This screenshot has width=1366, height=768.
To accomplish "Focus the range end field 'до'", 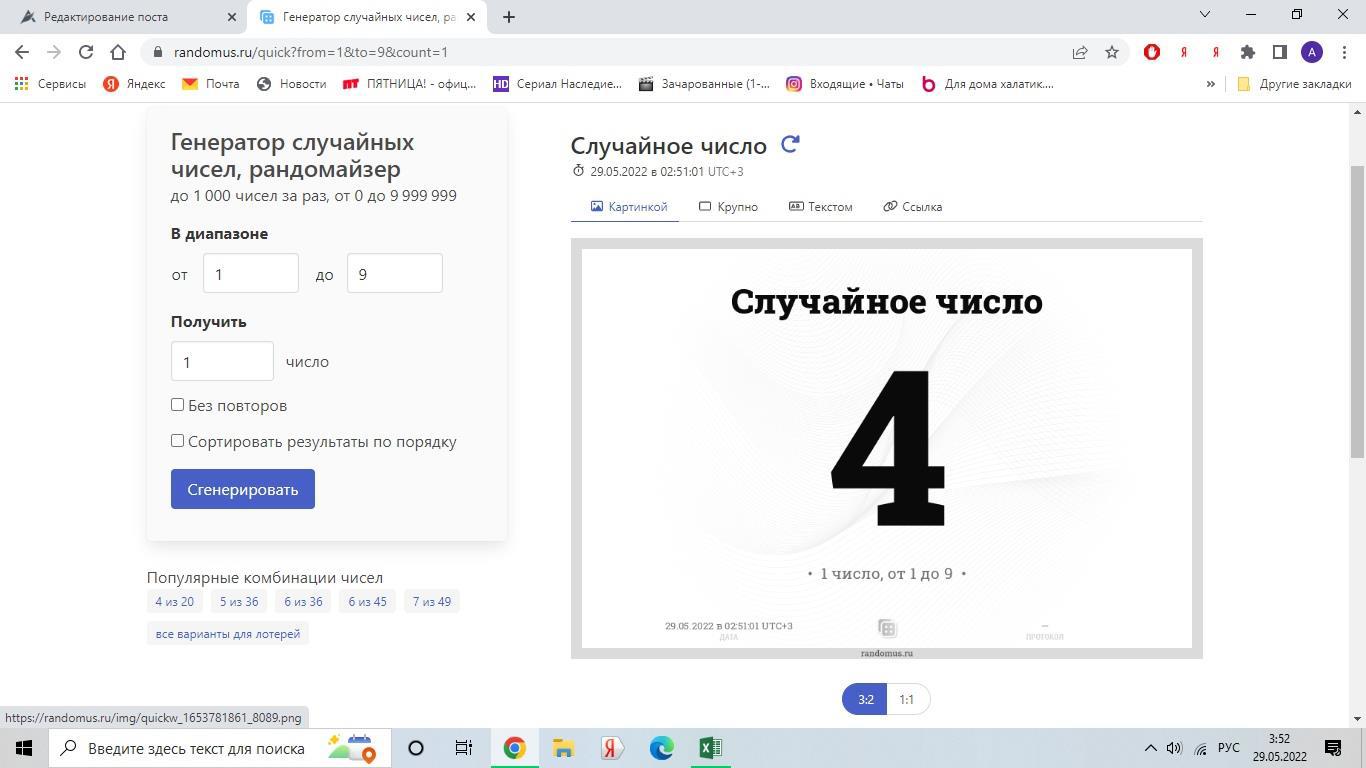I will click(x=395, y=273).
